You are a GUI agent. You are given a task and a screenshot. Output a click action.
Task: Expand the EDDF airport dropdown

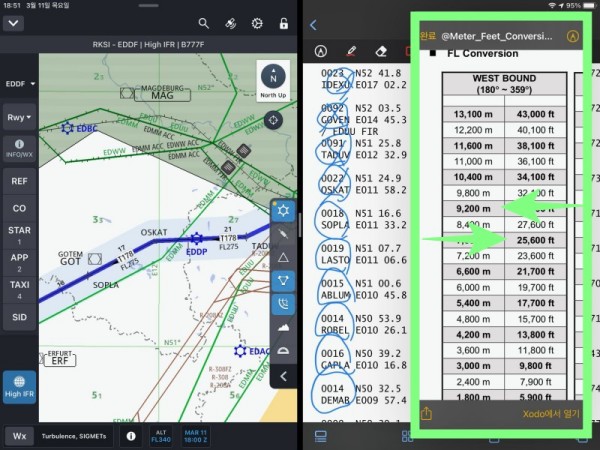point(19,84)
